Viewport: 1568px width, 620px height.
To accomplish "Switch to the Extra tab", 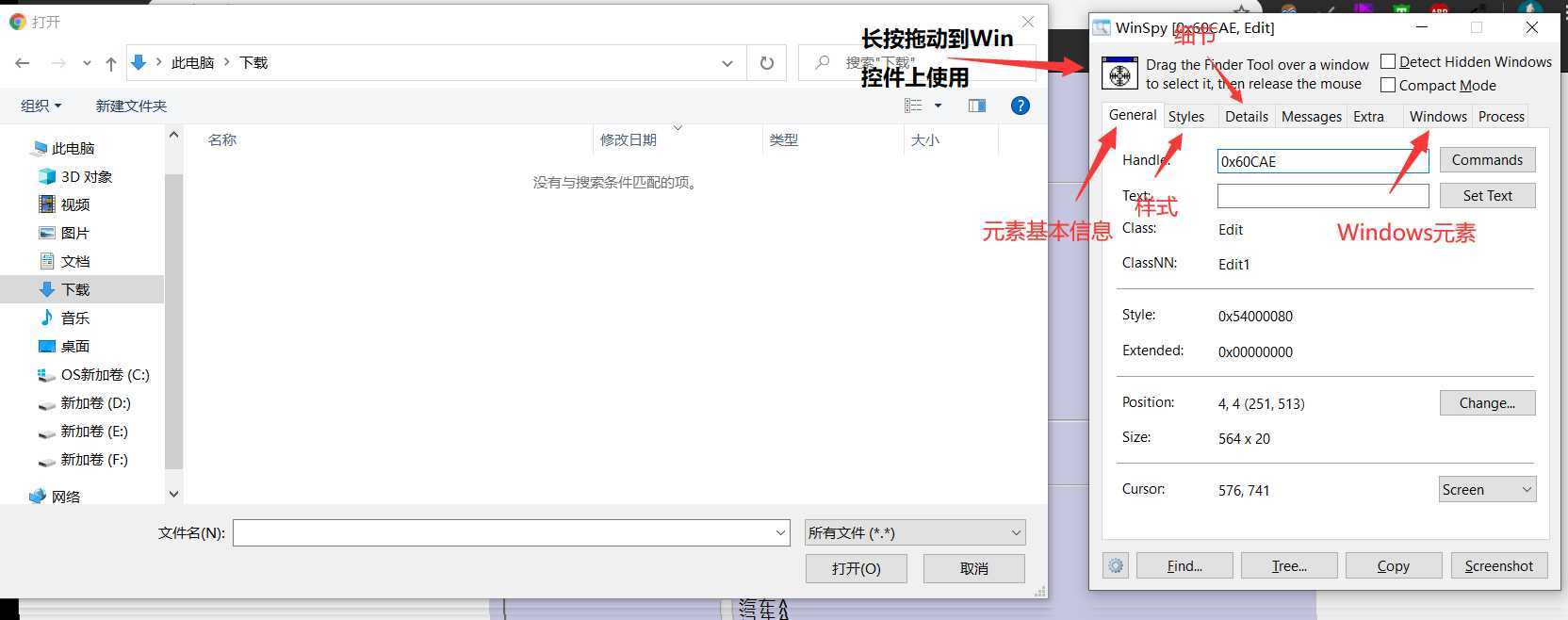I will (x=1368, y=116).
